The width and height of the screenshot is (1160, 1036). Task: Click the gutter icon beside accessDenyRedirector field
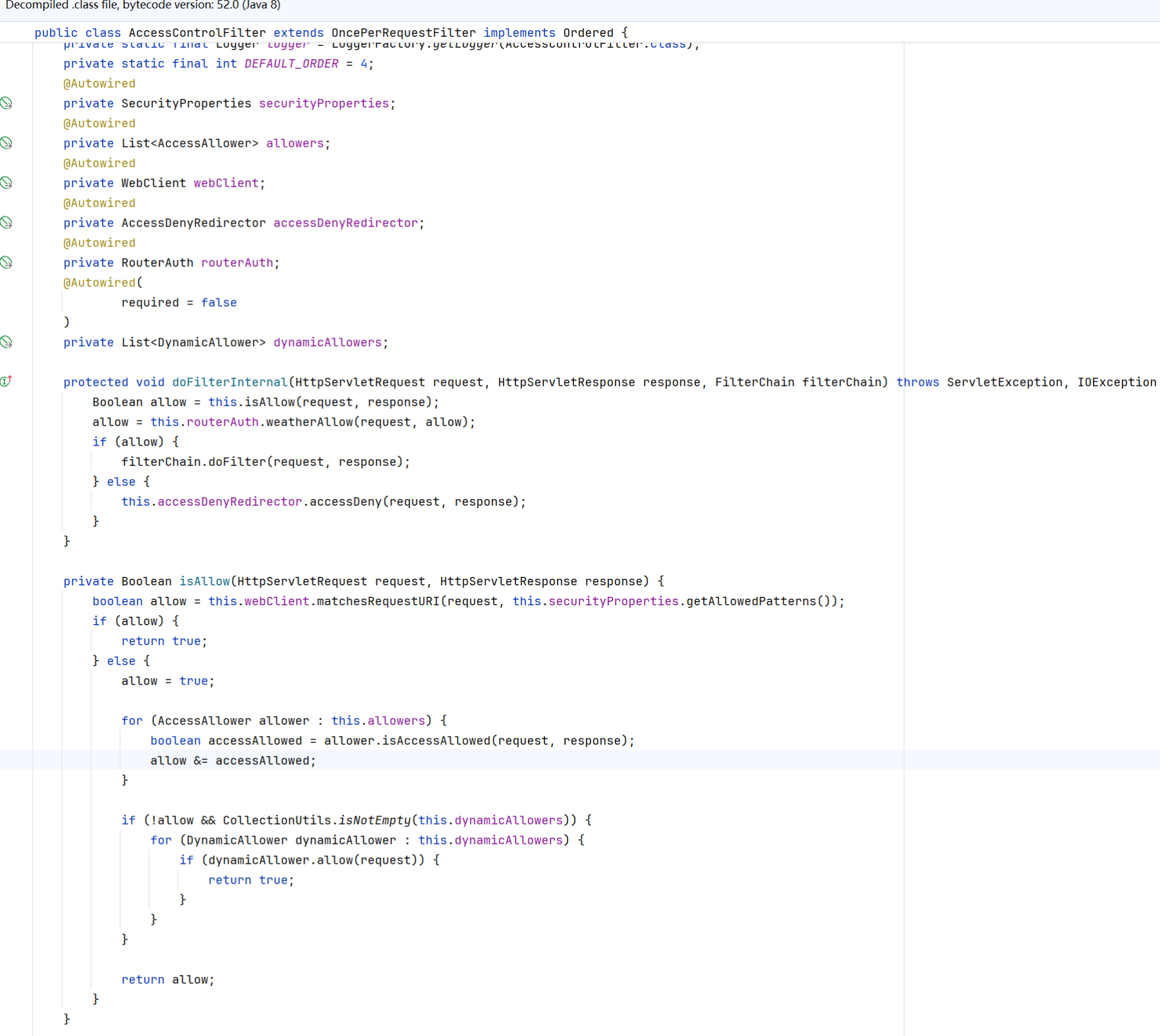7,223
